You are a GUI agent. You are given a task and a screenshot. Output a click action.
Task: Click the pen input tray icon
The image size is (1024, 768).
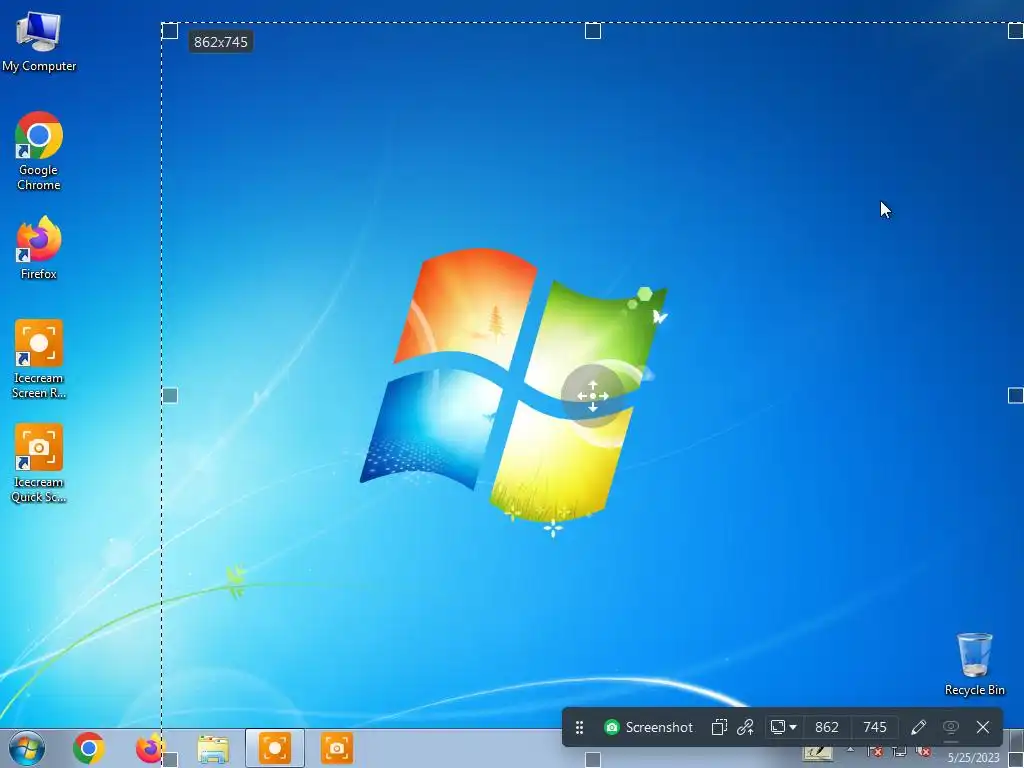818,754
